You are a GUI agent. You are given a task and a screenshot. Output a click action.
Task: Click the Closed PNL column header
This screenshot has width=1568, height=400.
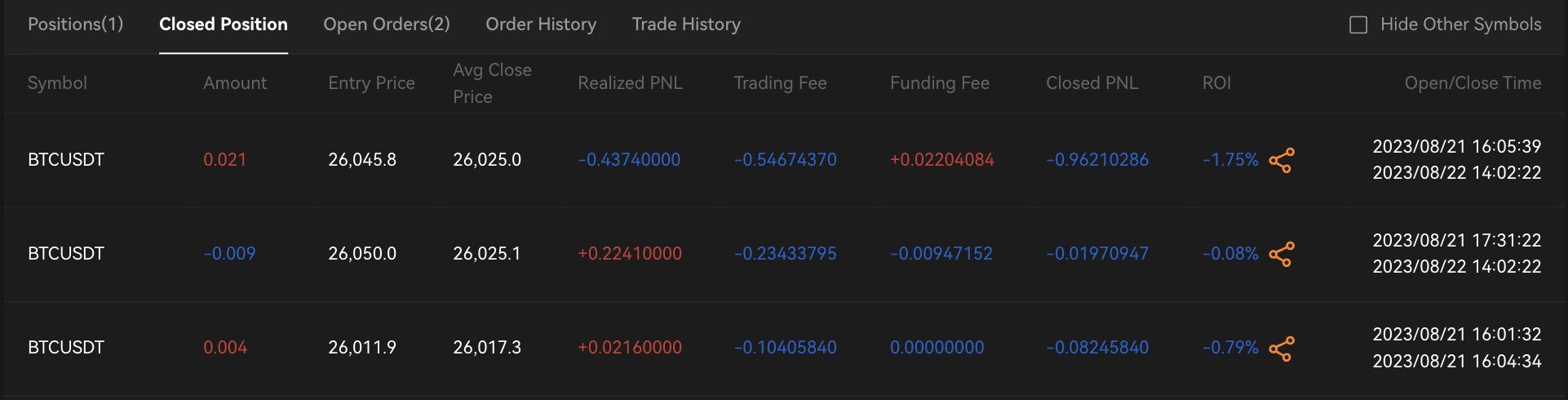tap(1092, 83)
